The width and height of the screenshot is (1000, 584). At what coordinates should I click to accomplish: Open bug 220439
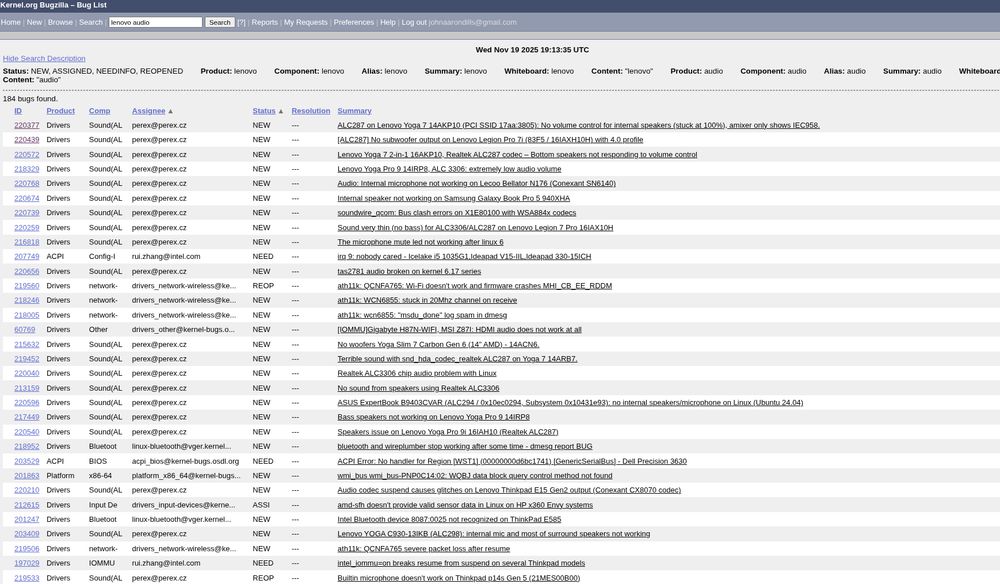[x=27, y=140]
